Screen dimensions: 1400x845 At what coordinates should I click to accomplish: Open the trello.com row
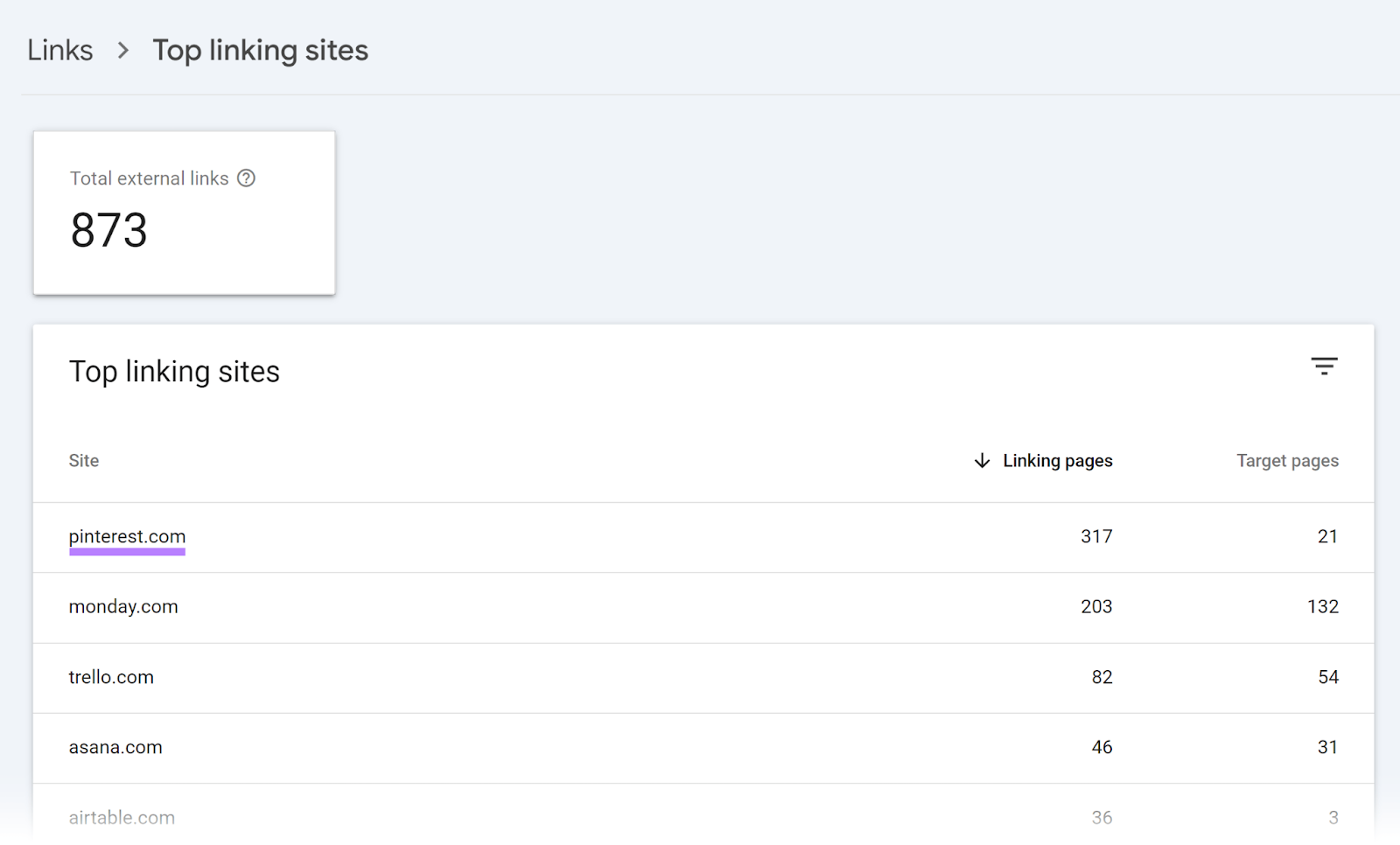703,678
